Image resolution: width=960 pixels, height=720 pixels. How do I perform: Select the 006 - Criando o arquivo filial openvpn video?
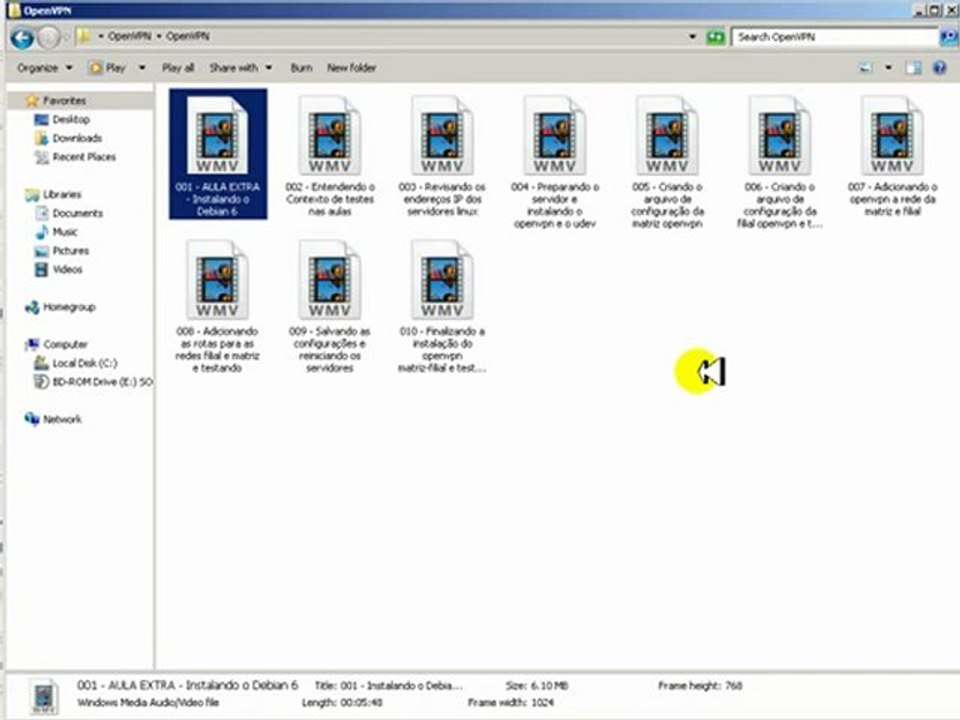coord(779,162)
